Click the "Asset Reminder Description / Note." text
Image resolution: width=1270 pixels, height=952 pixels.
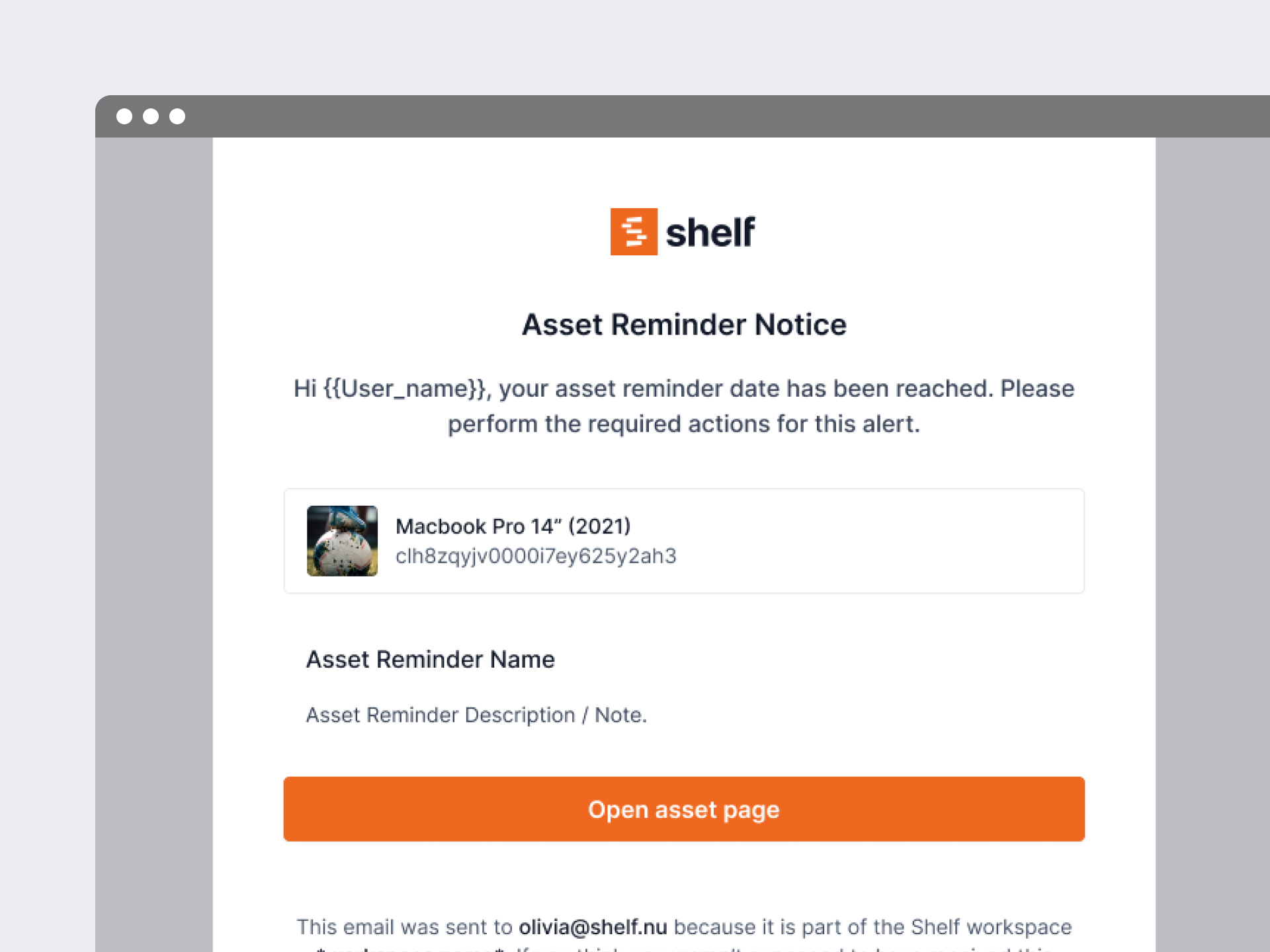pyautogui.click(x=476, y=715)
